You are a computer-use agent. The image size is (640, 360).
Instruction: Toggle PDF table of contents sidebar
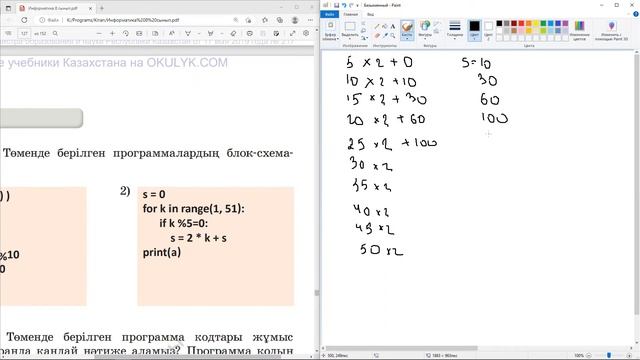pyautogui.click(x=8, y=33)
